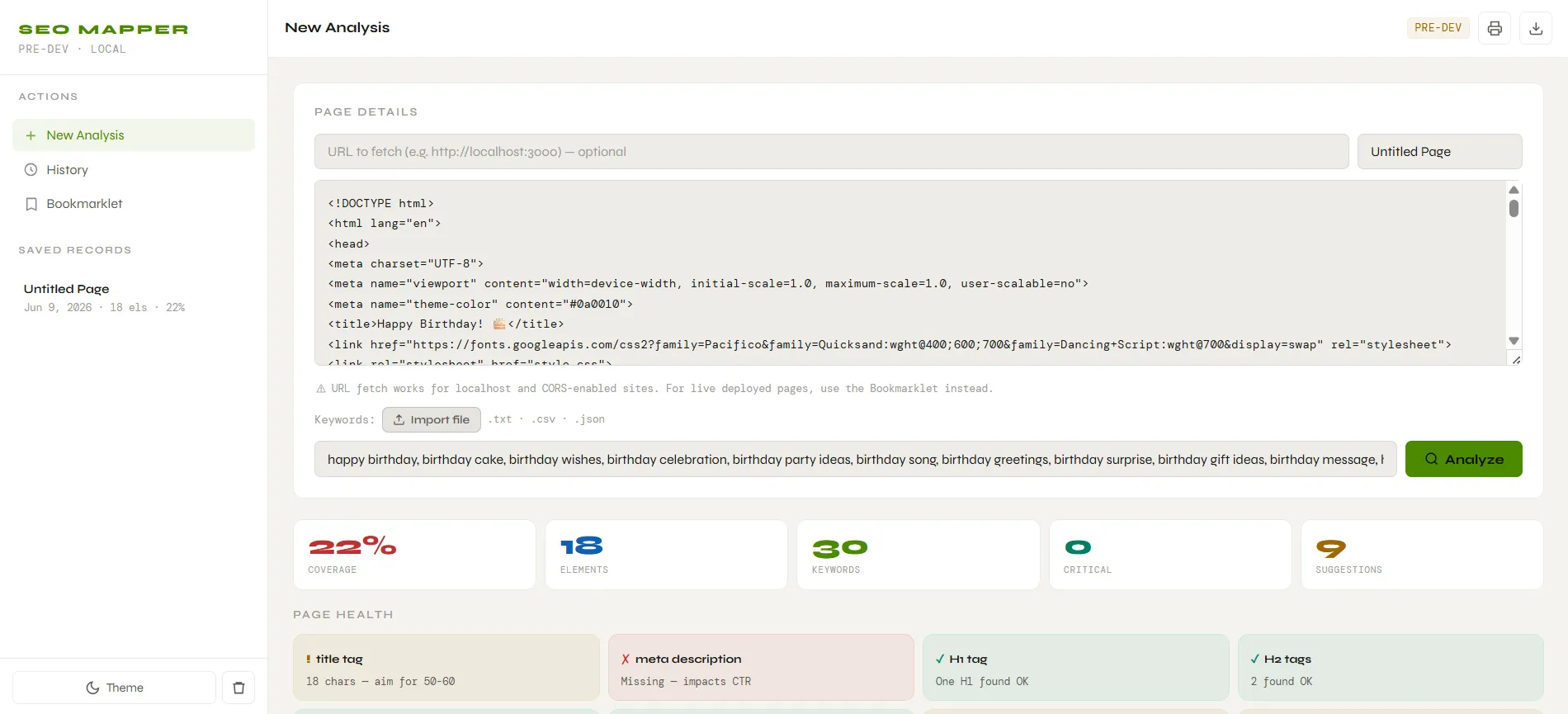
Task: Click the green Analyze button
Action: pyautogui.click(x=1463, y=459)
